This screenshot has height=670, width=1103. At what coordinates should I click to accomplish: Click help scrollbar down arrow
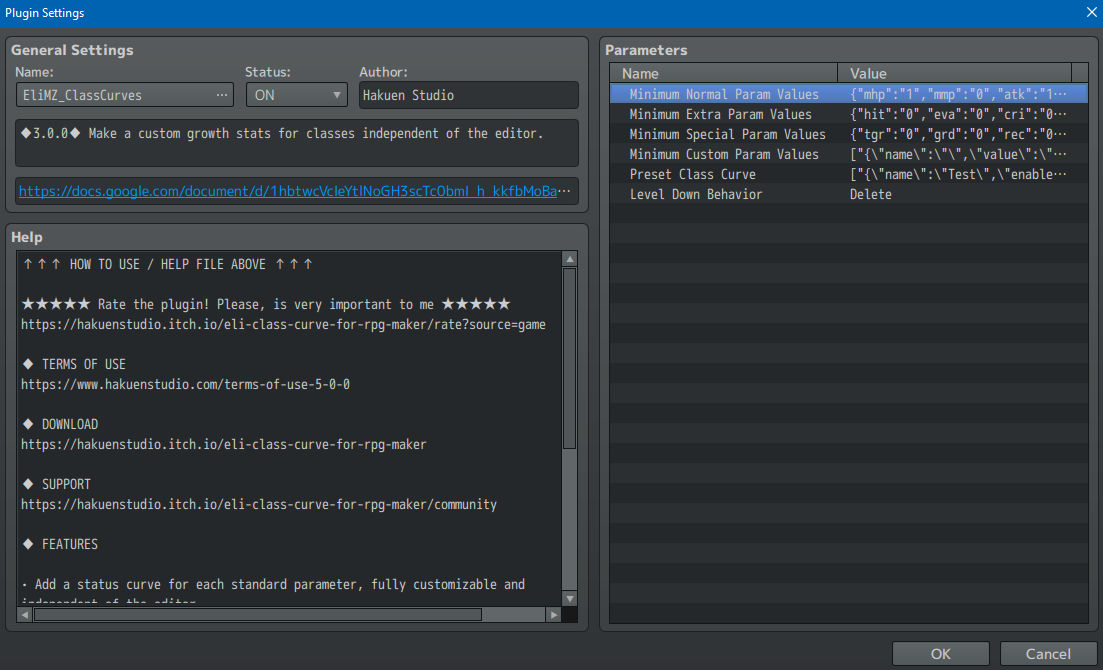pos(570,599)
